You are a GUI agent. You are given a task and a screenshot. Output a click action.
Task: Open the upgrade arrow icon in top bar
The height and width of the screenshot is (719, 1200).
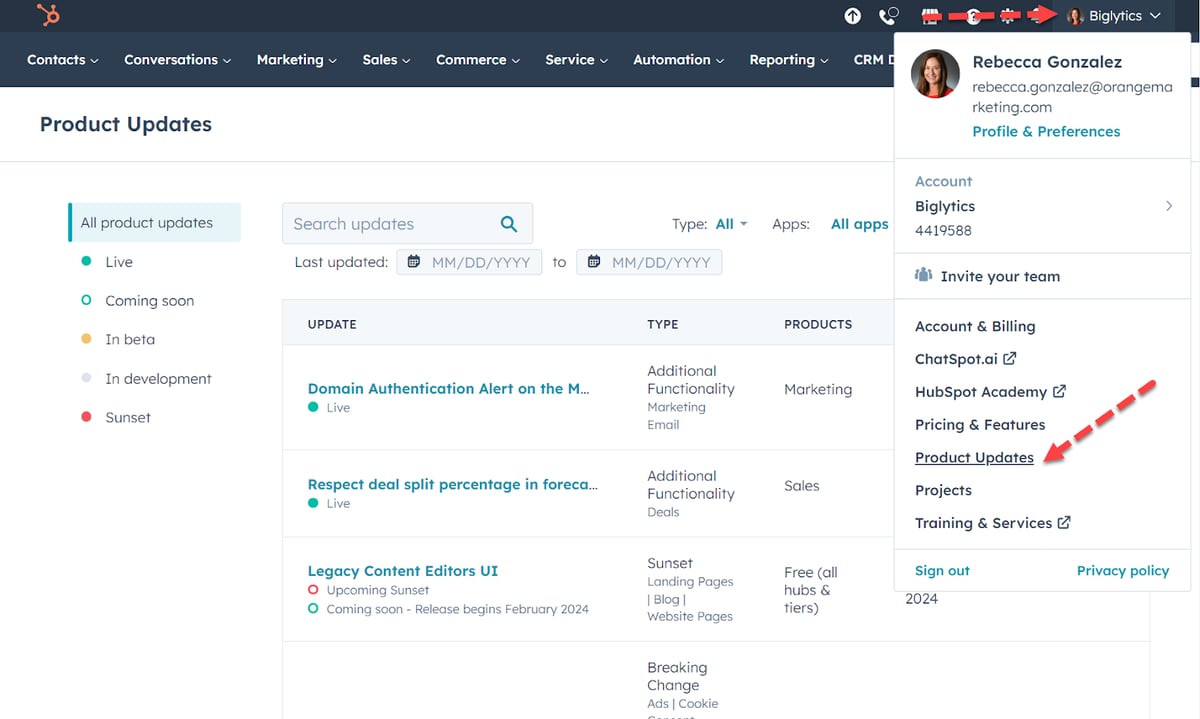point(852,15)
